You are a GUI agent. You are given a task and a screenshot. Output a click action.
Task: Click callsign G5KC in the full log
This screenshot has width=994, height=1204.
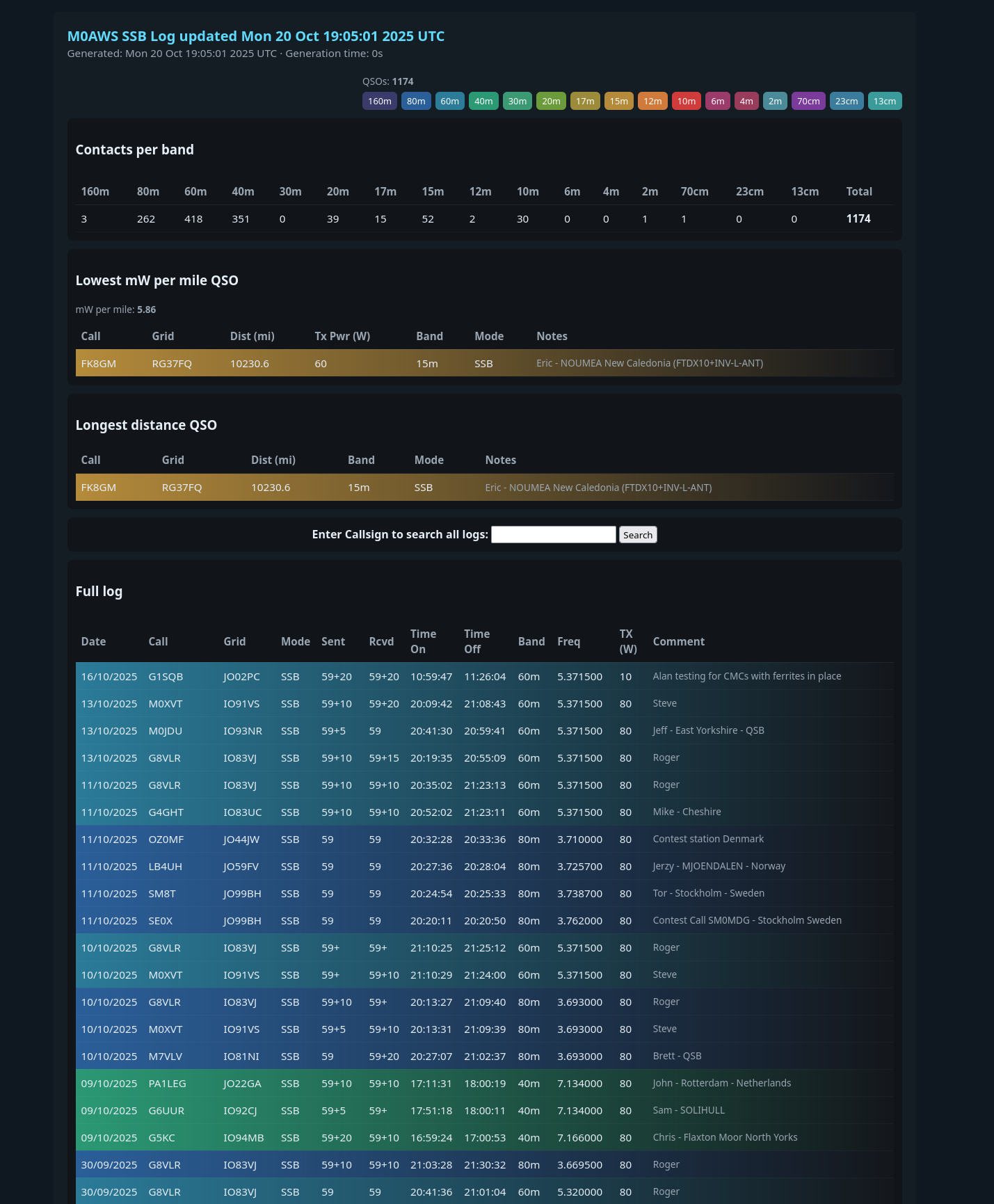[162, 1137]
